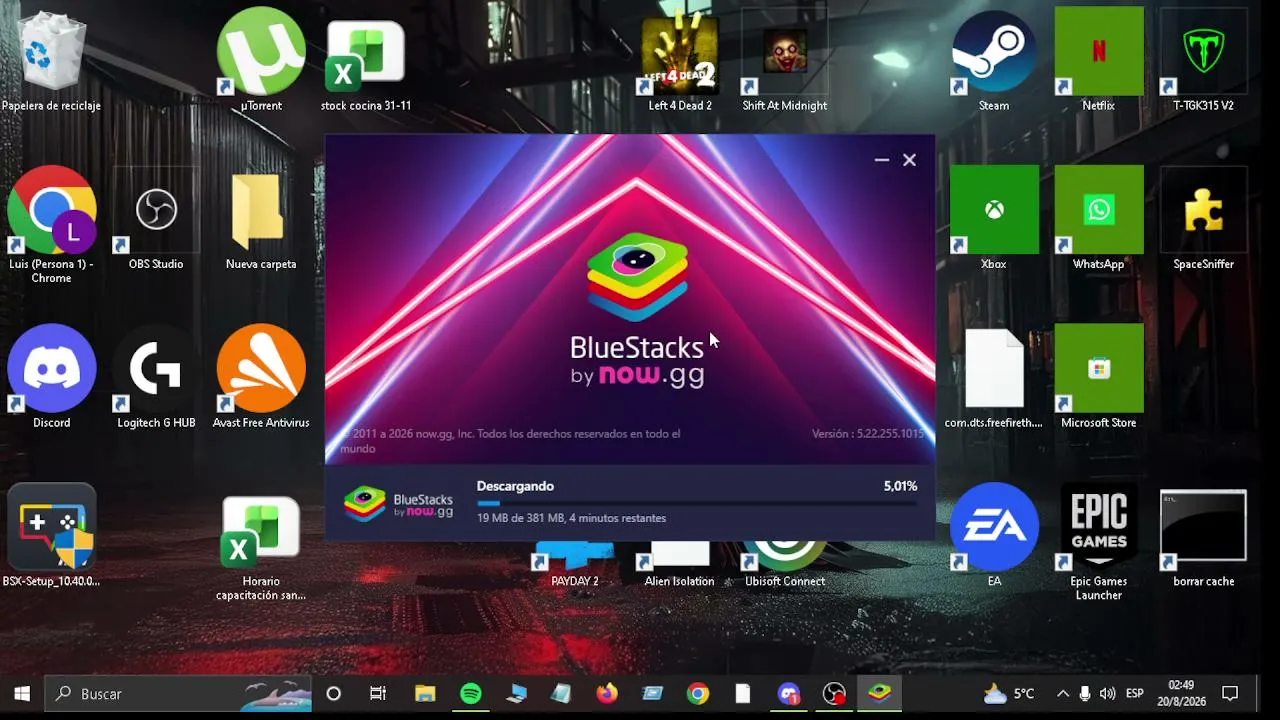Click the BlueStacks by now.gg logo beside progress
1280x720 pixels.
398,504
